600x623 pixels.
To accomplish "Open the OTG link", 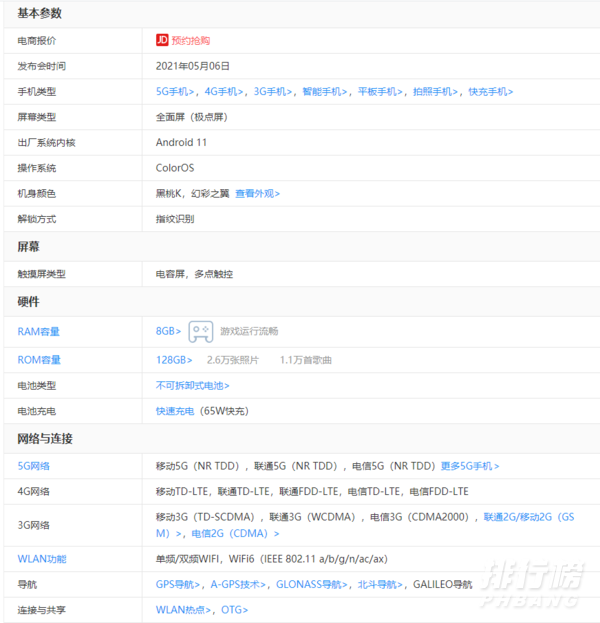I will point(234,610).
